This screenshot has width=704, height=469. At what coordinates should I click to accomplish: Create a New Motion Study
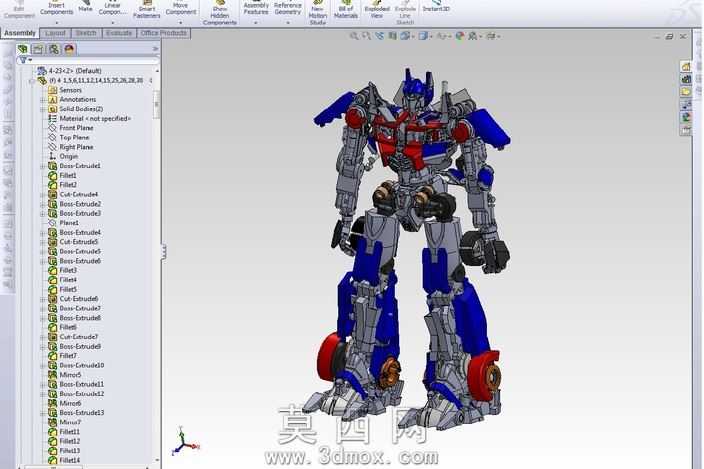coord(317,13)
